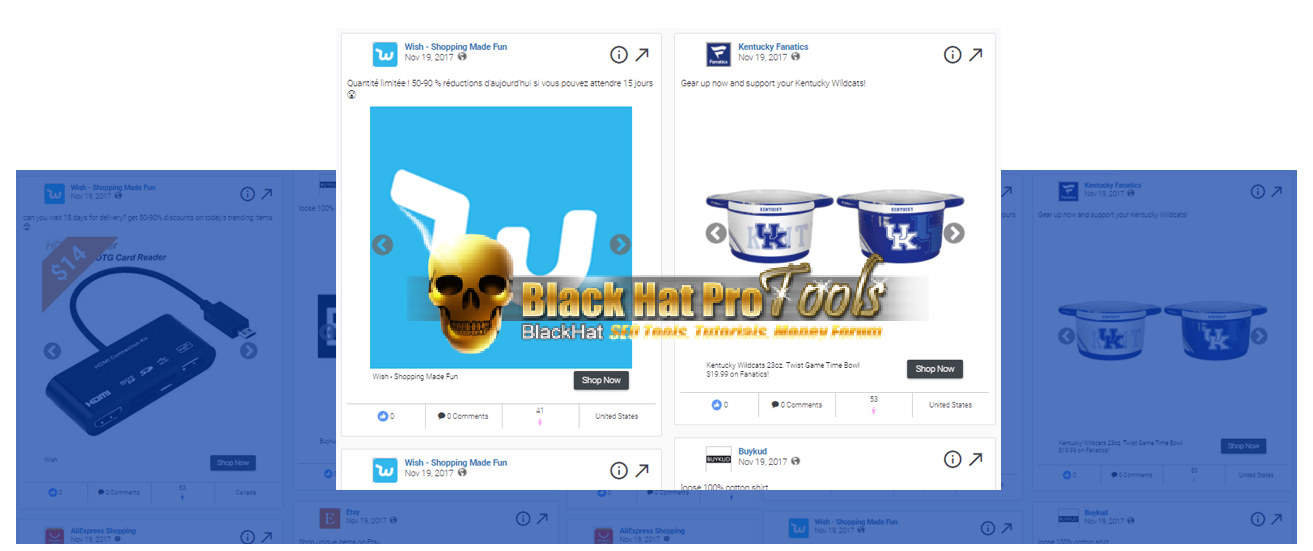Show previous image in the background card-reader ad
This screenshot has height=551, width=1313.
point(52,351)
